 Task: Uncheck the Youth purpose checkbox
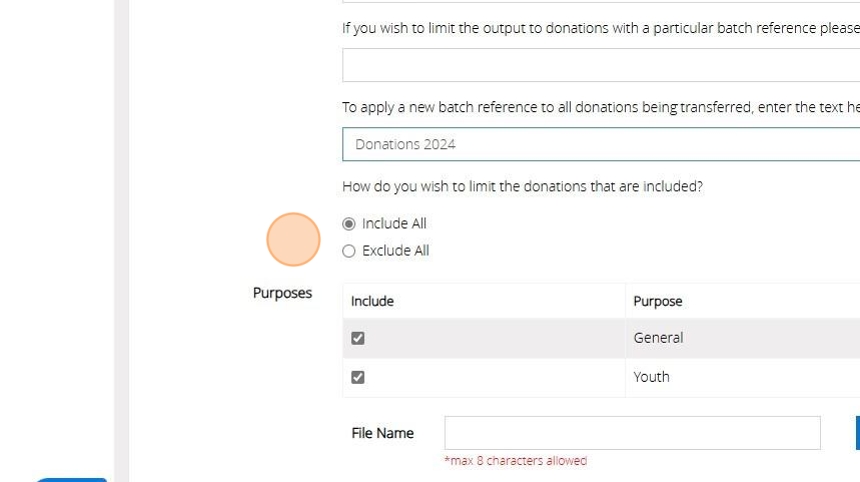tap(358, 378)
